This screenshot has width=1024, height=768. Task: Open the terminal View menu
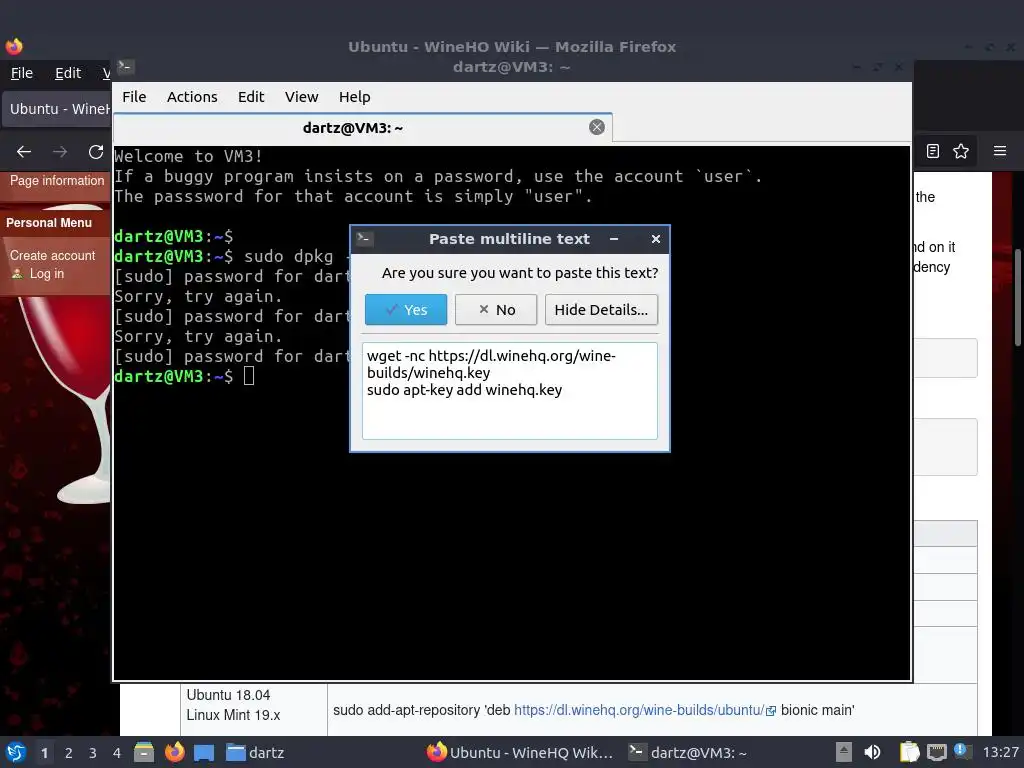(x=301, y=97)
